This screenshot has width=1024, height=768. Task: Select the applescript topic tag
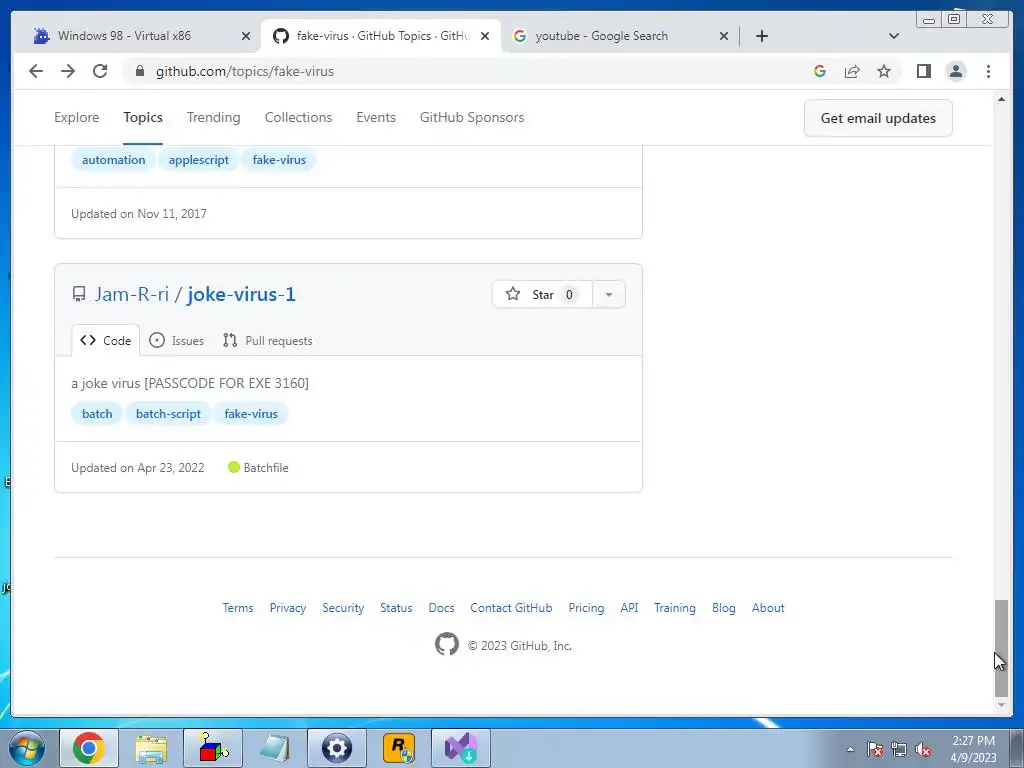tap(199, 160)
